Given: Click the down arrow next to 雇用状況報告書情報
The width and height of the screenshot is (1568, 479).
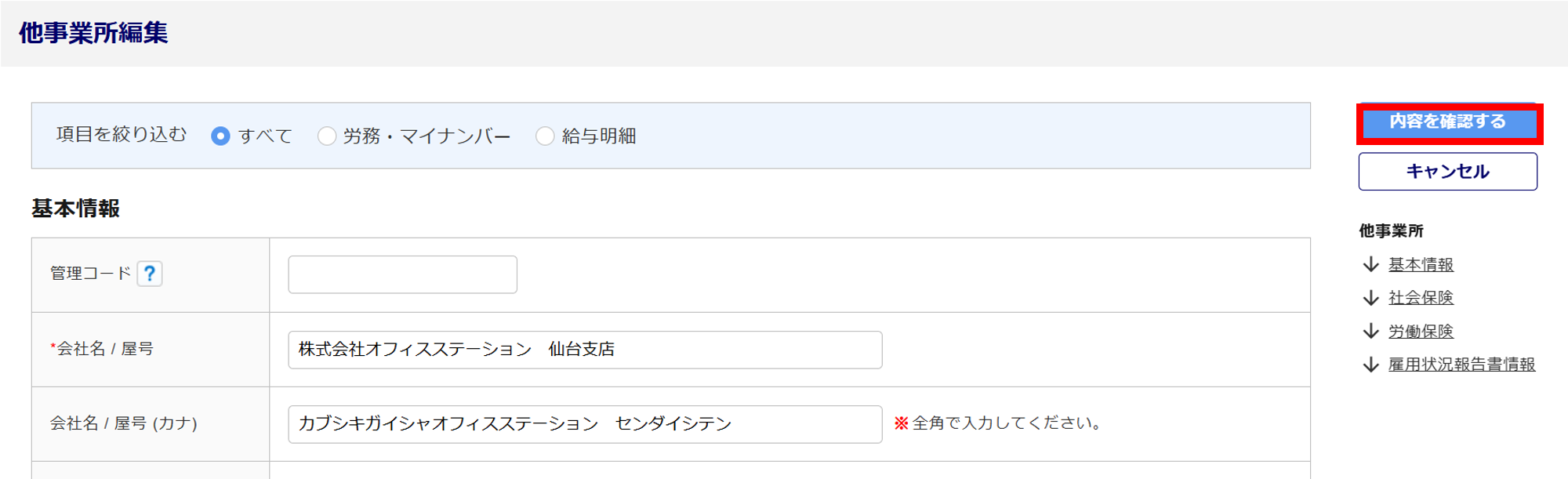Looking at the screenshot, I should point(1370,365).
